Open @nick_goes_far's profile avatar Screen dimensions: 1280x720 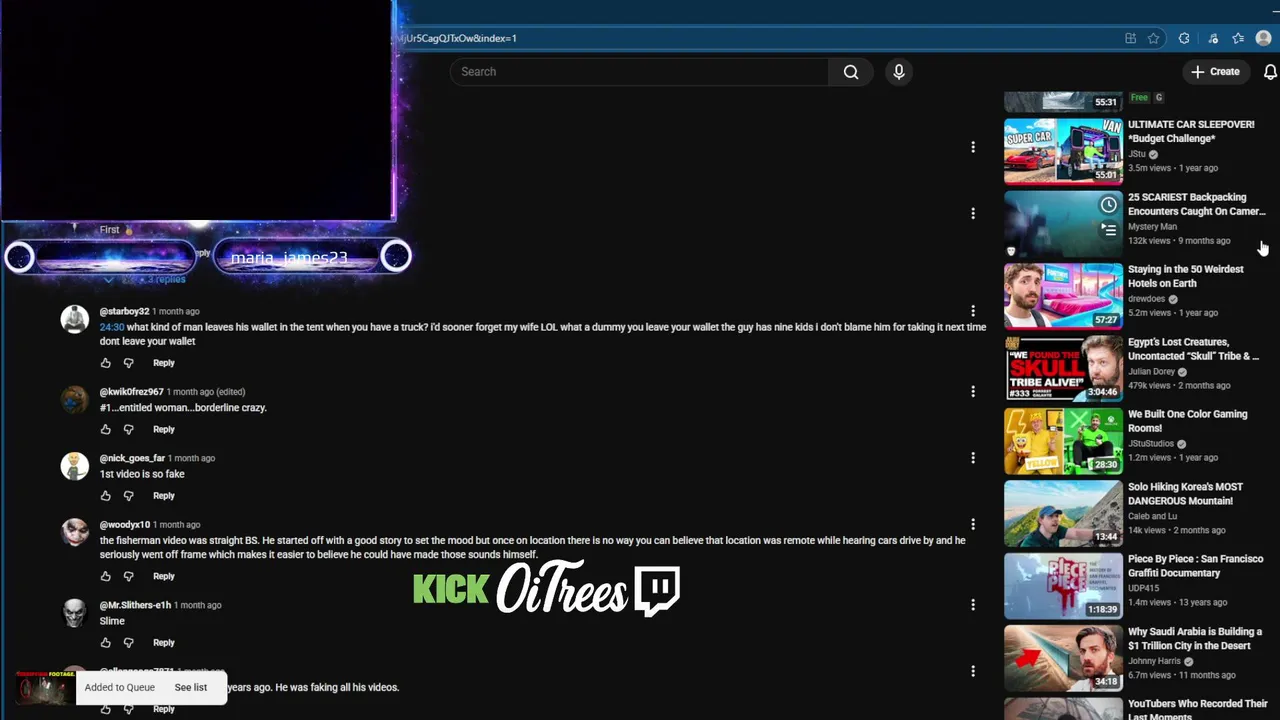75,466
